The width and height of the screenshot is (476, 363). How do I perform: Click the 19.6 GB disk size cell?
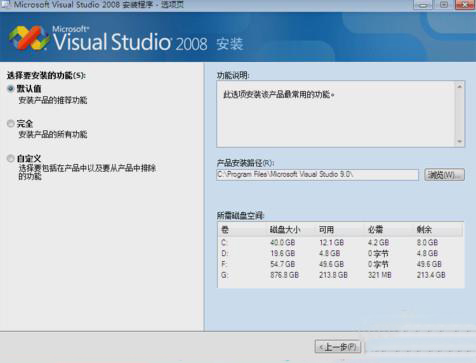[283, 253]
